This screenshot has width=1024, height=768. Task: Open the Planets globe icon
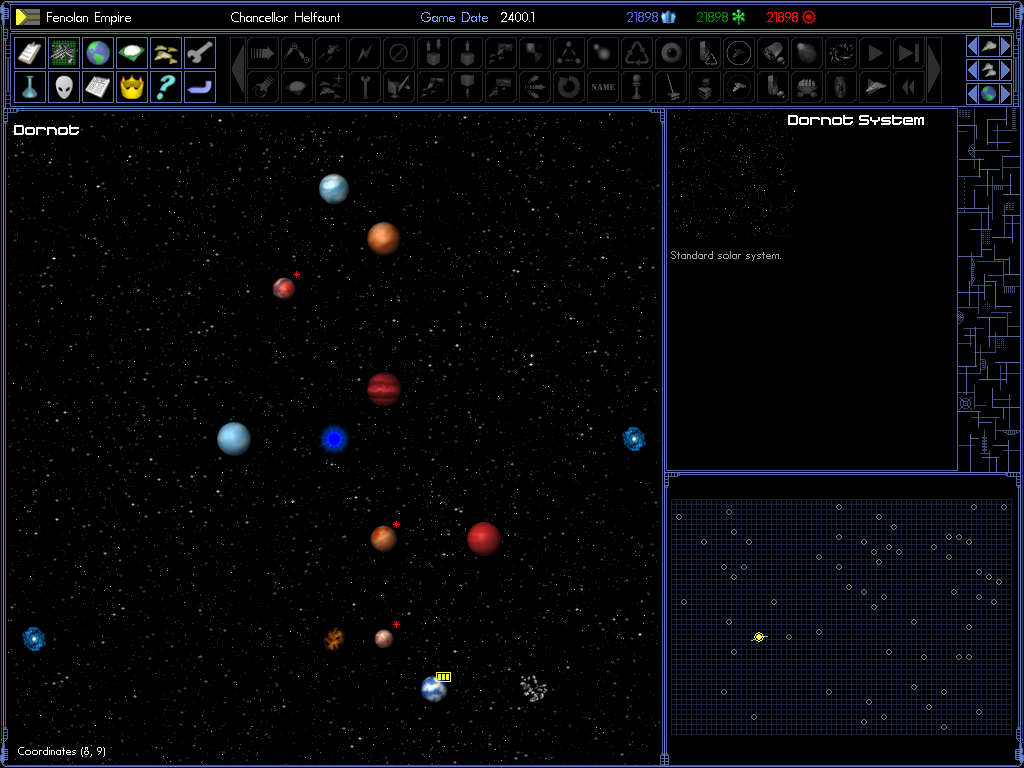tap(98, 53)
